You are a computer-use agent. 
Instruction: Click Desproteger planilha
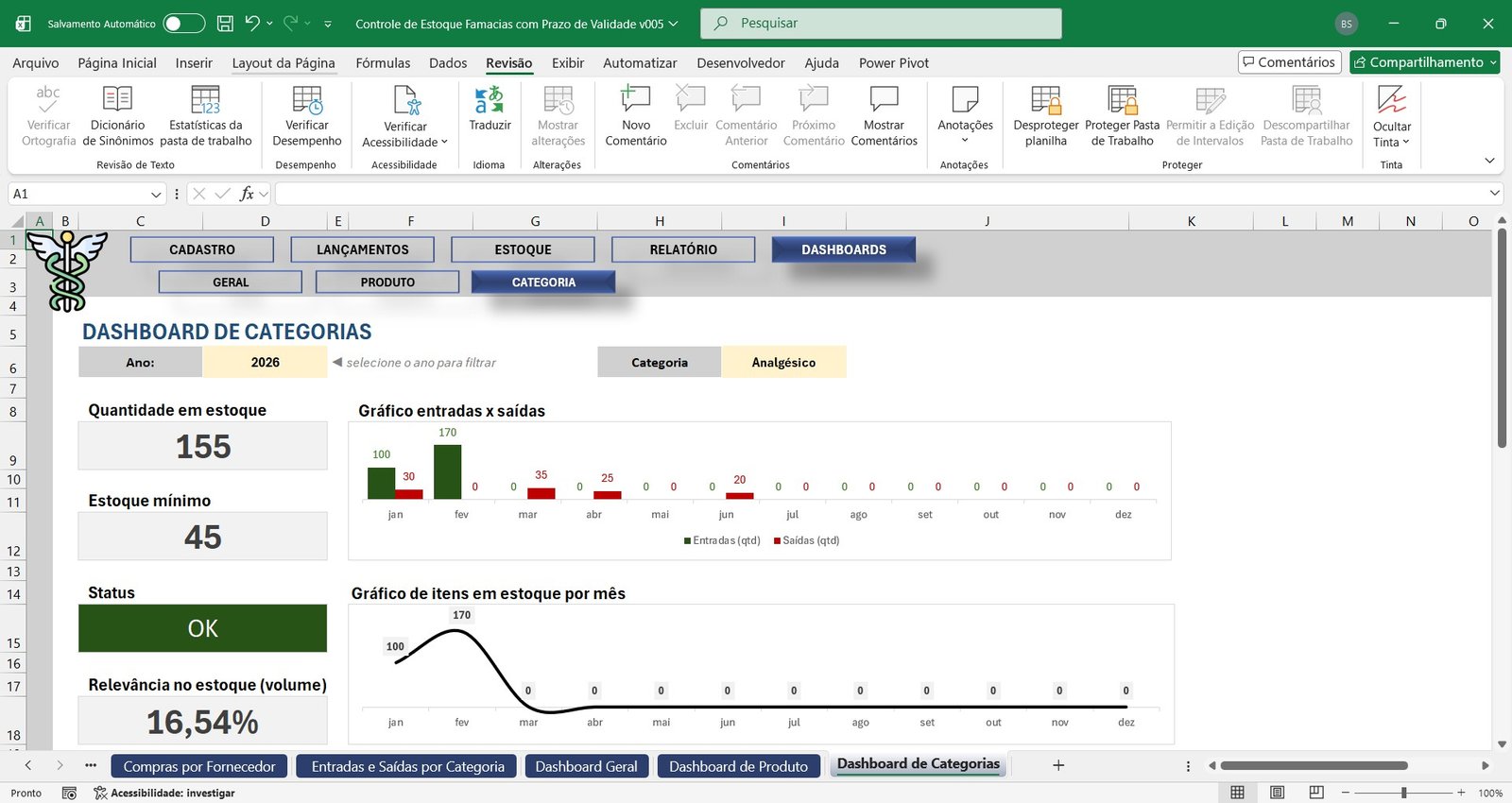(1046, 116)
